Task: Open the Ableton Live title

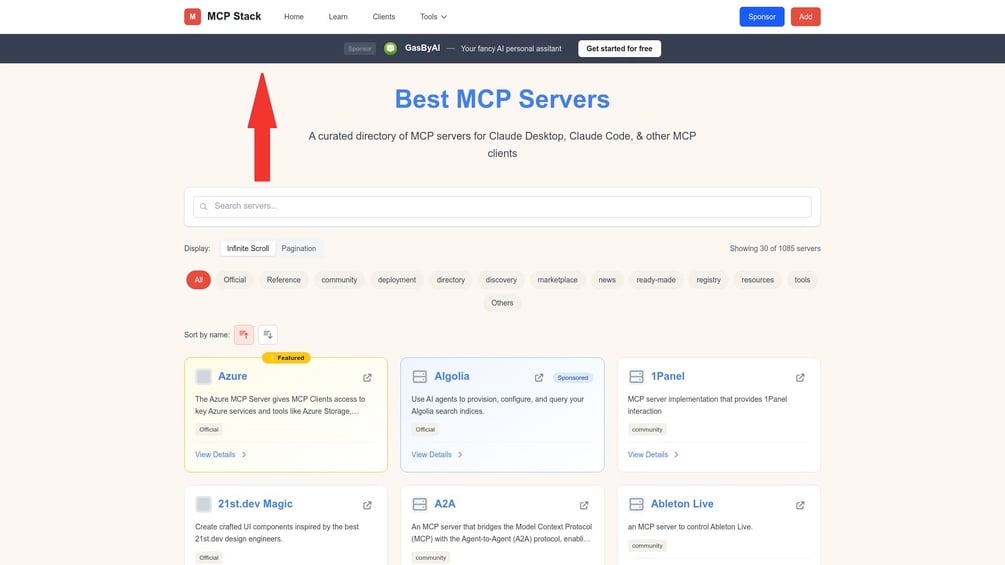Action: pos(682,504)
